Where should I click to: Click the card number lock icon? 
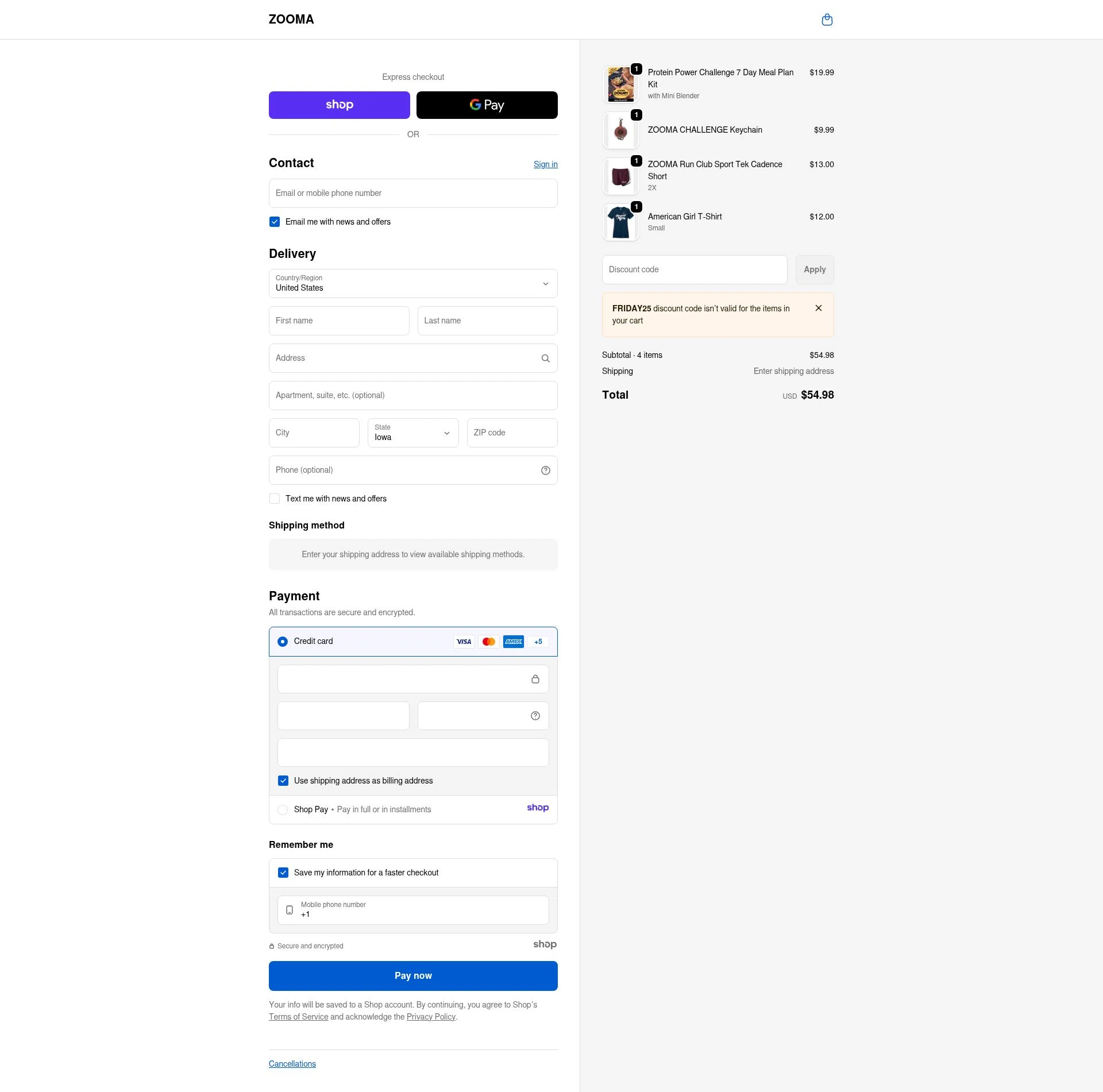pos(535,679)
